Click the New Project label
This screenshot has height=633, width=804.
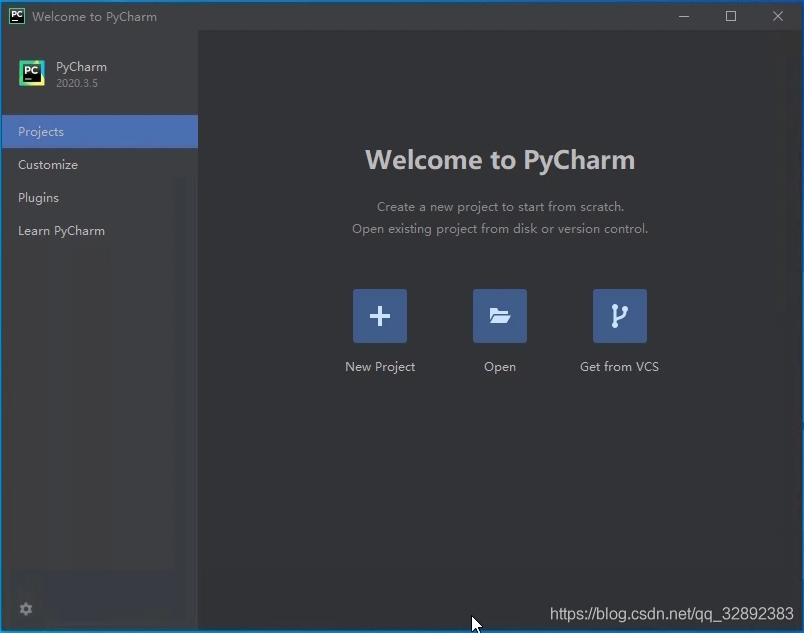[x=380, y=367]
